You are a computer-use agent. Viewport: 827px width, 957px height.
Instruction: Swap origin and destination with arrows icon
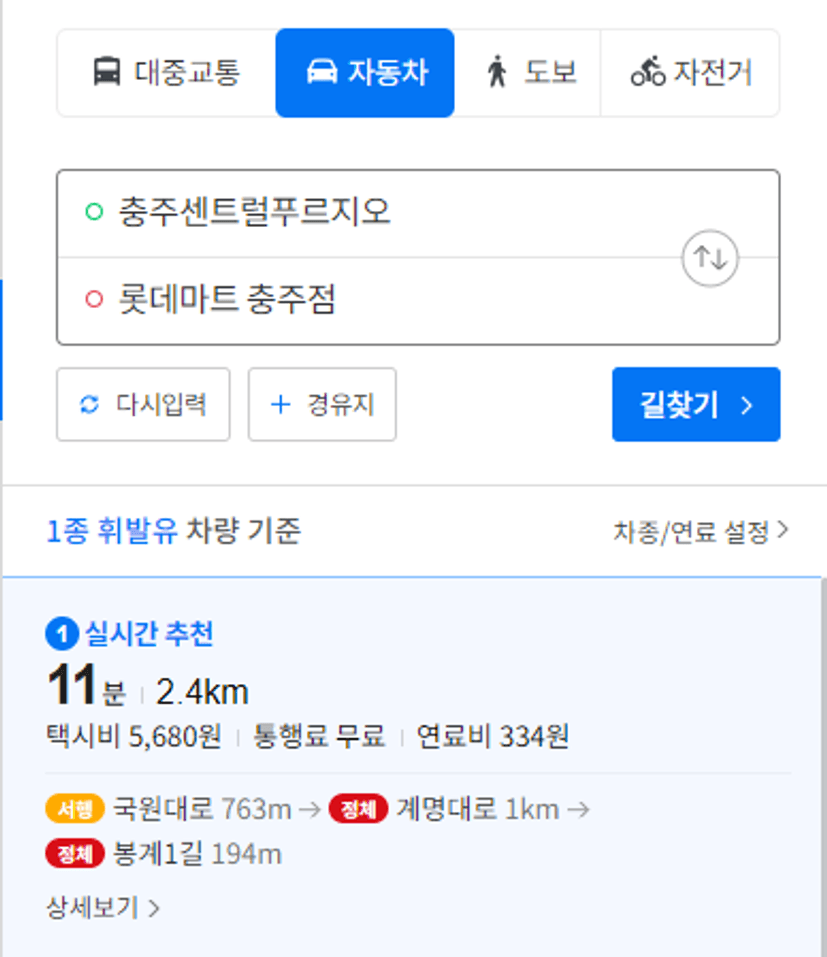tap(710, 258)
